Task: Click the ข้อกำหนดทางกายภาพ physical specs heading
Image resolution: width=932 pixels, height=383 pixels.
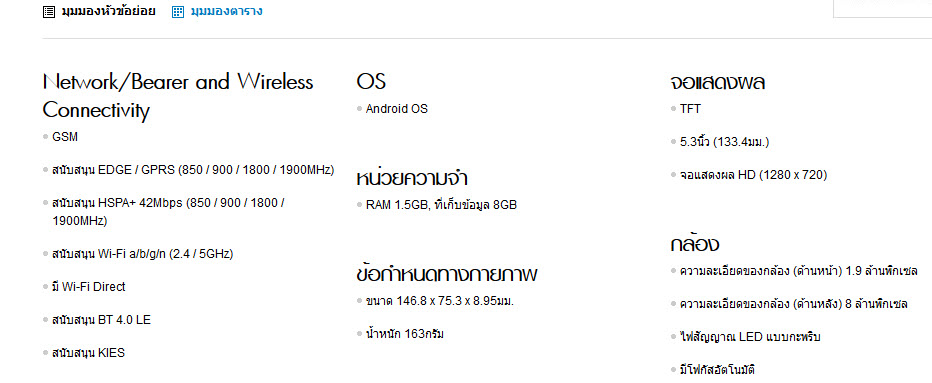Action: coord(447,274)
